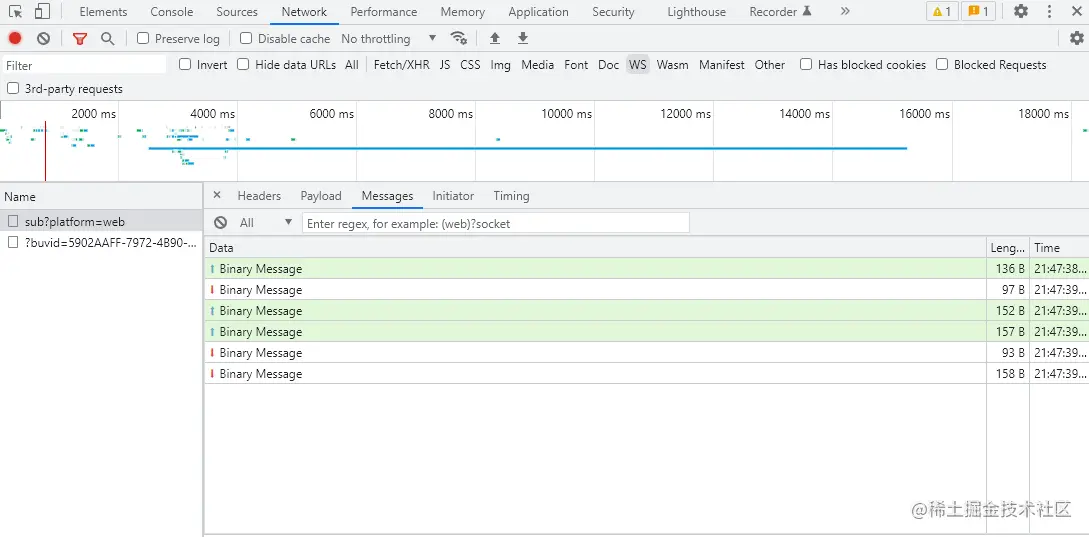Open the Application tab
Image resolution: width=1089 pixels, height=537 pixels.
[538, 12]
